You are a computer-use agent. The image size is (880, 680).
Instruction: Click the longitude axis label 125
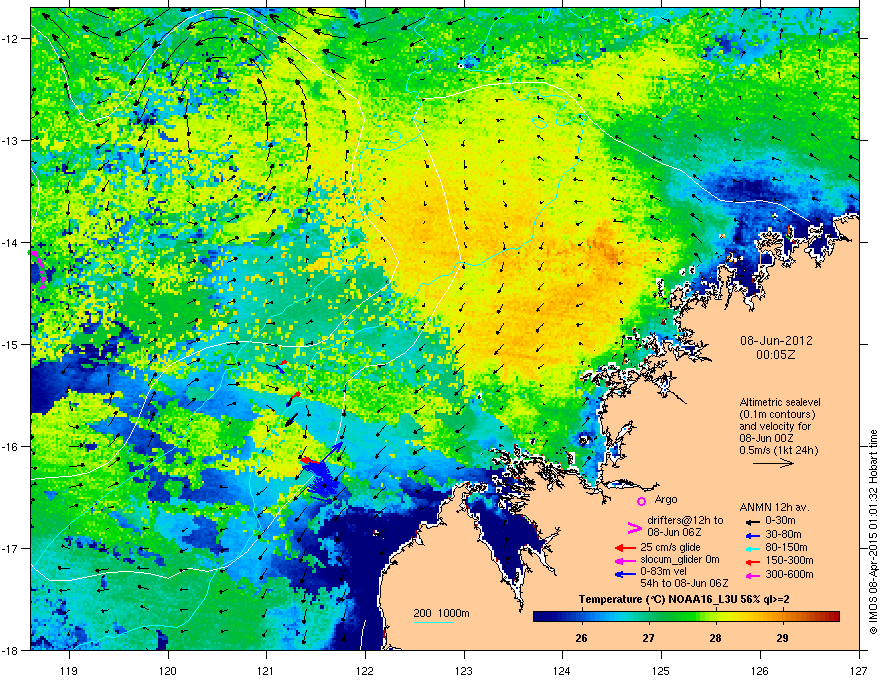tap(661, 670)
